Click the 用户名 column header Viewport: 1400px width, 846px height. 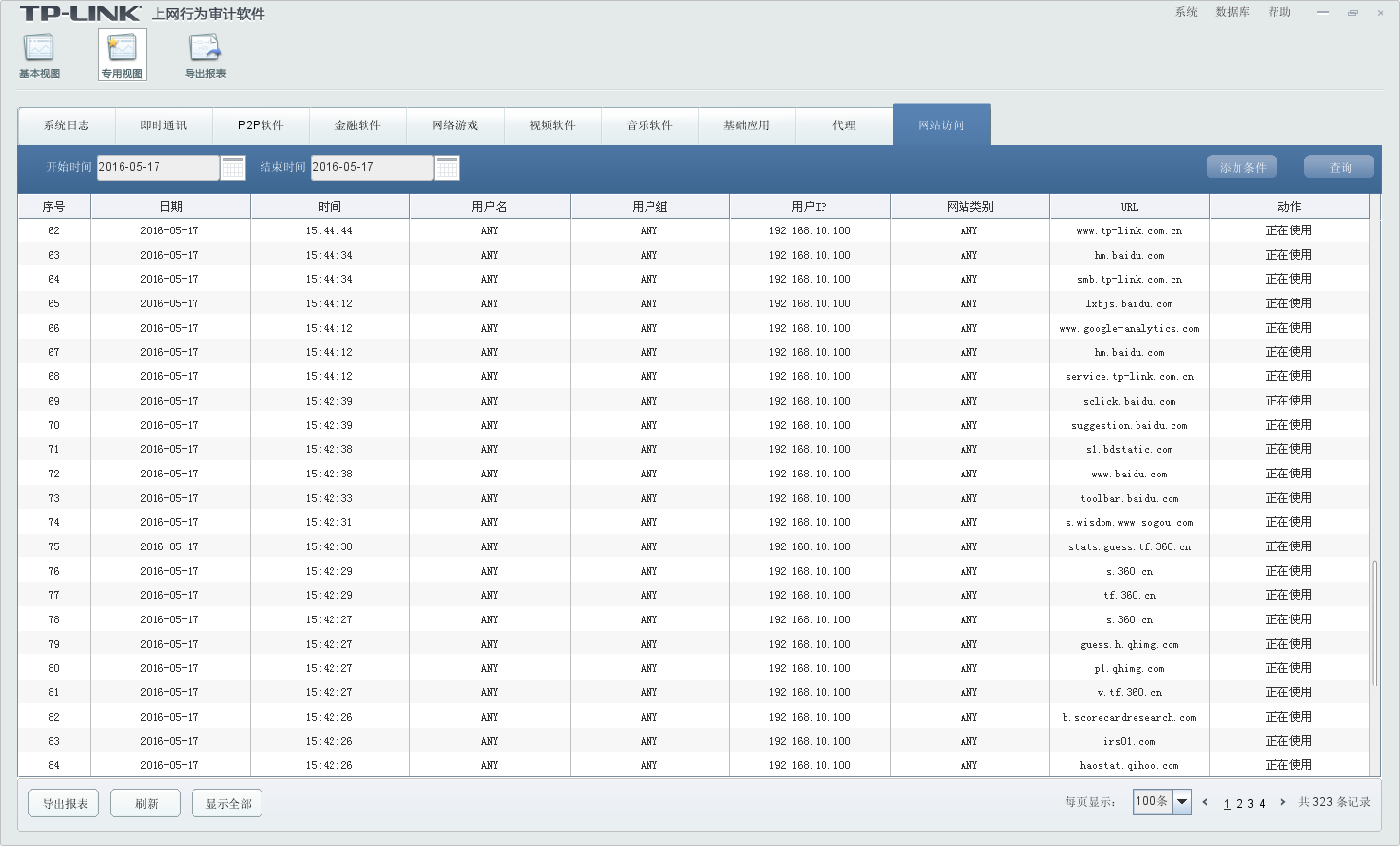pyautogui.click(x=490, y=206)
